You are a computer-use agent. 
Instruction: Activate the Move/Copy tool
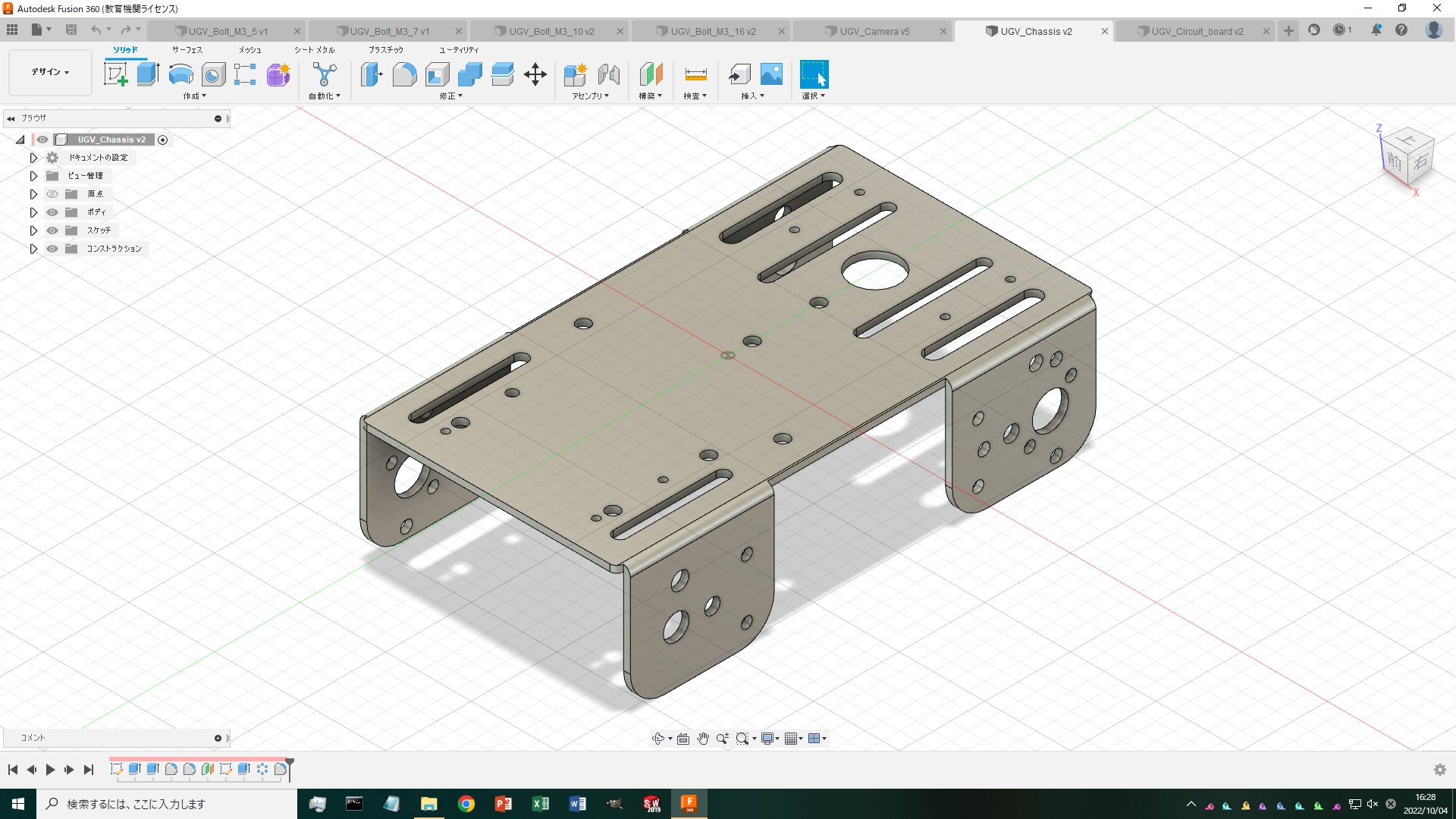click(536, 74)
